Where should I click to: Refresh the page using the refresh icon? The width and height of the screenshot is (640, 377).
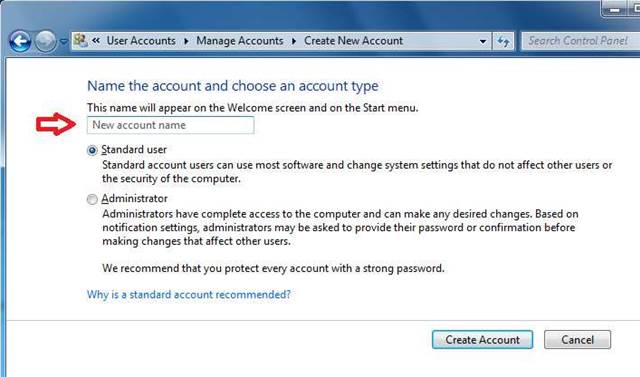[503, 41]
